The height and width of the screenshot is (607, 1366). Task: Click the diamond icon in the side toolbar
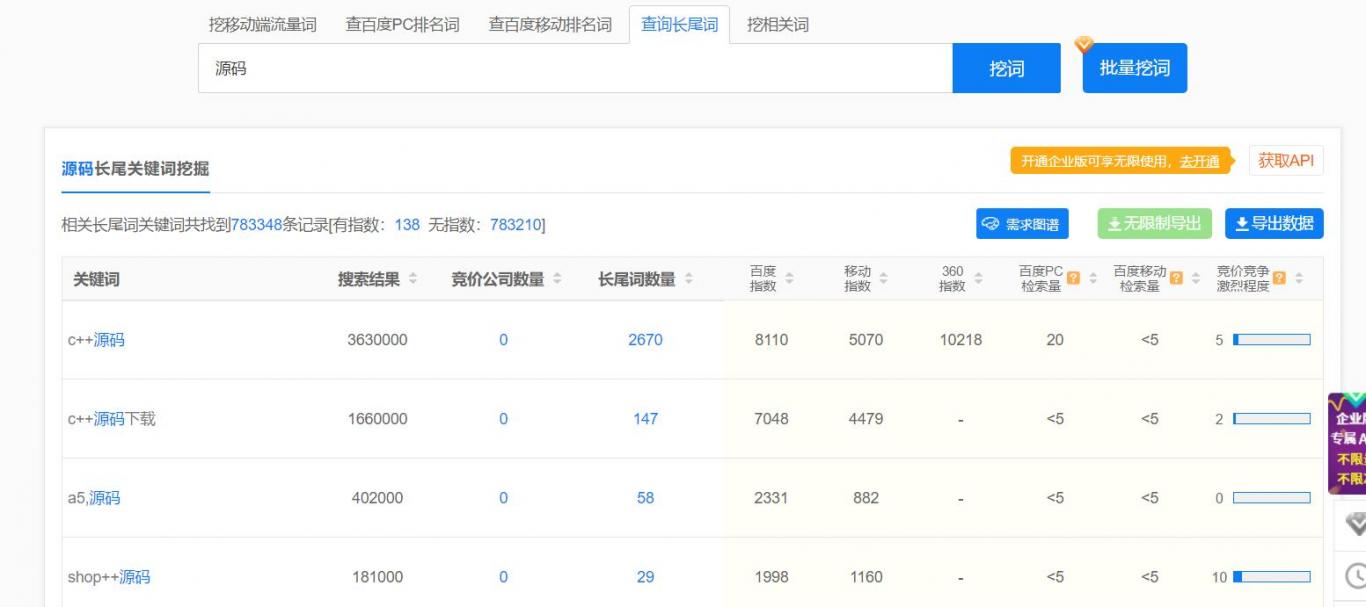tap(1355, 524)
